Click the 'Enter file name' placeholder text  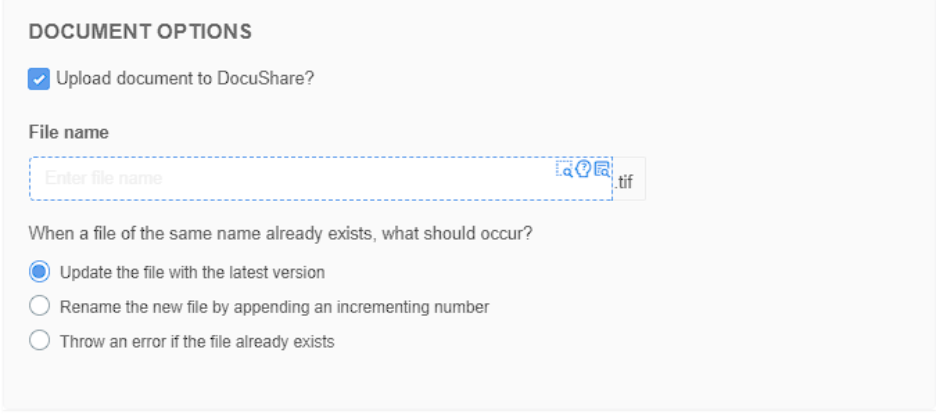[x=103, y=178]
